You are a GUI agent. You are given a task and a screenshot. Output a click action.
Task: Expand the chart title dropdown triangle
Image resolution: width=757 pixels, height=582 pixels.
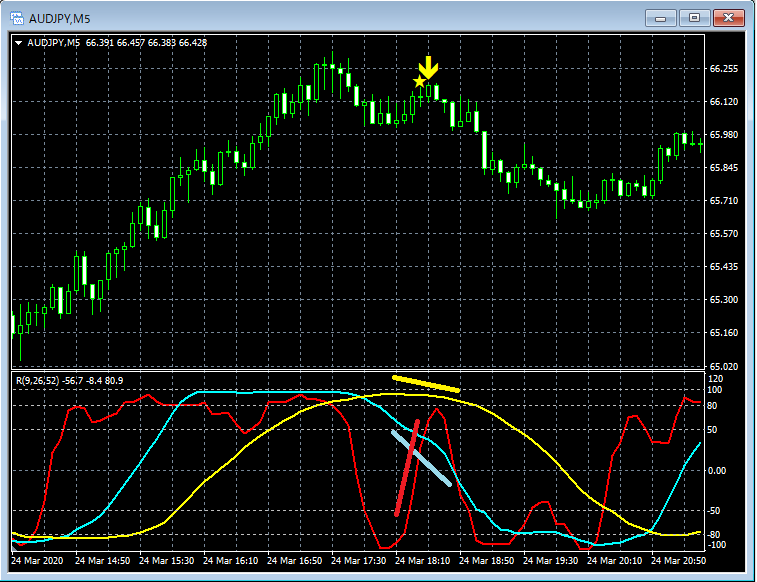pos(18,43)
